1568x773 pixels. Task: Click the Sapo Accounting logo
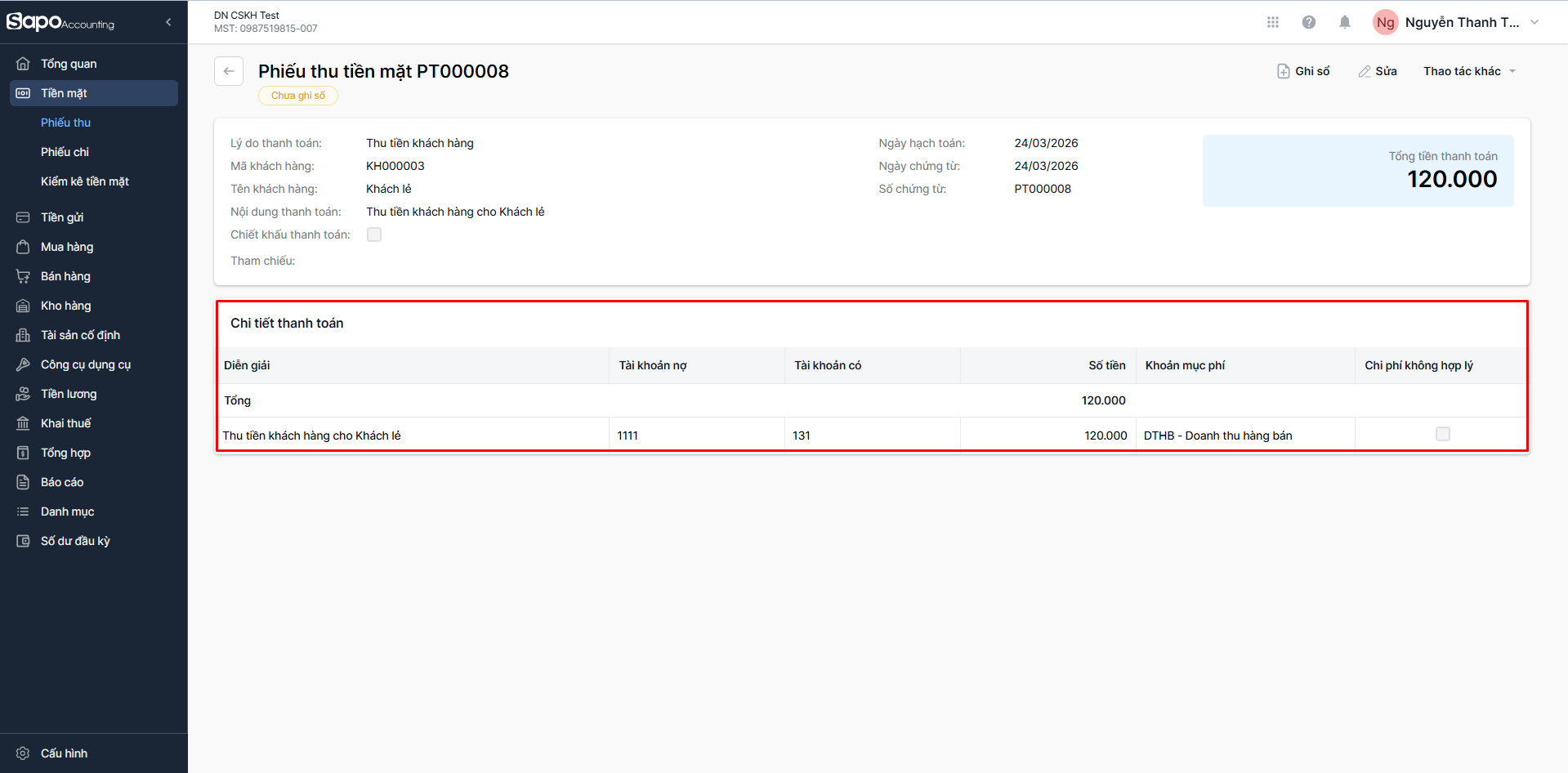point(60,22)
